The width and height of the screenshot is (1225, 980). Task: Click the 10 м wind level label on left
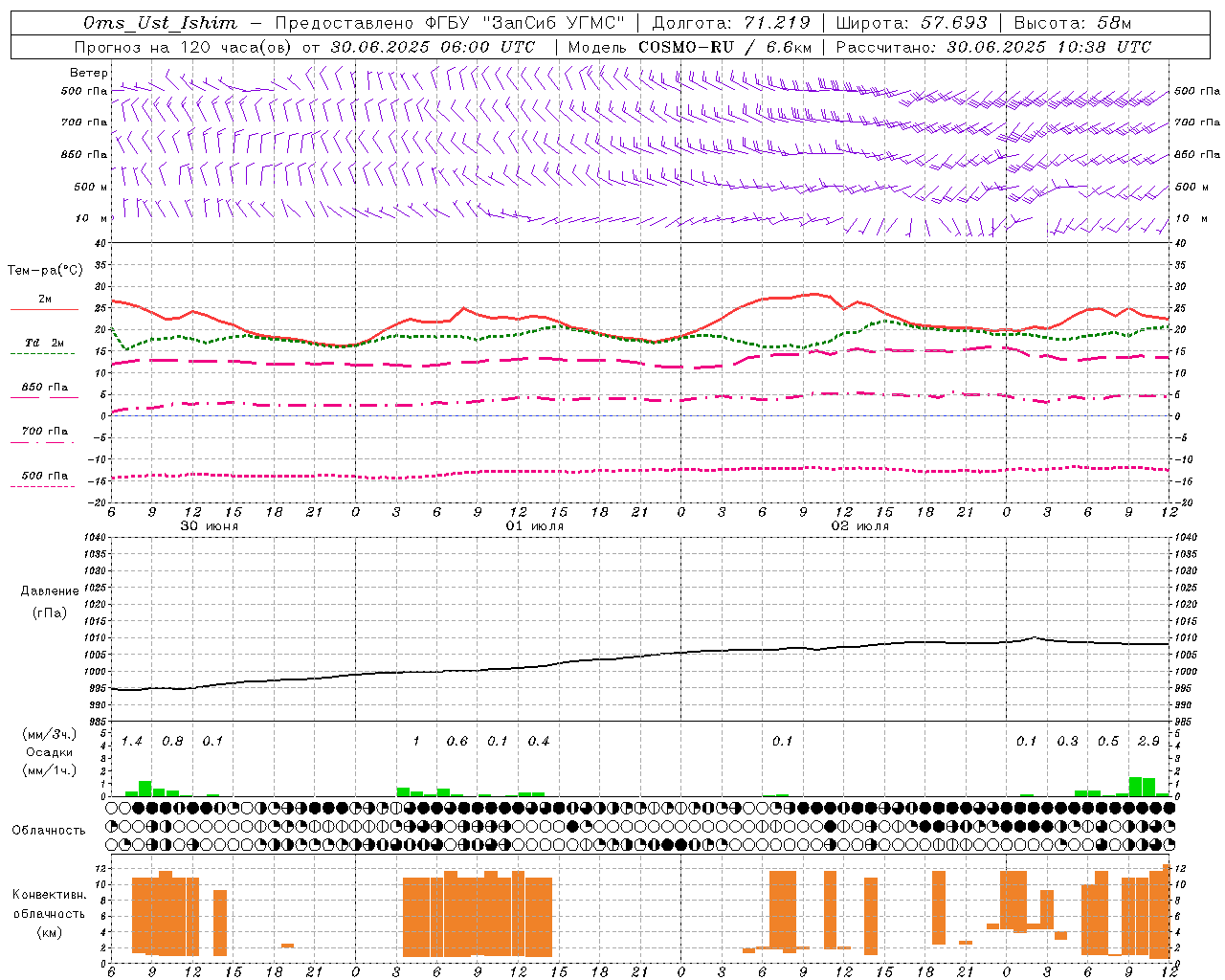94,219
